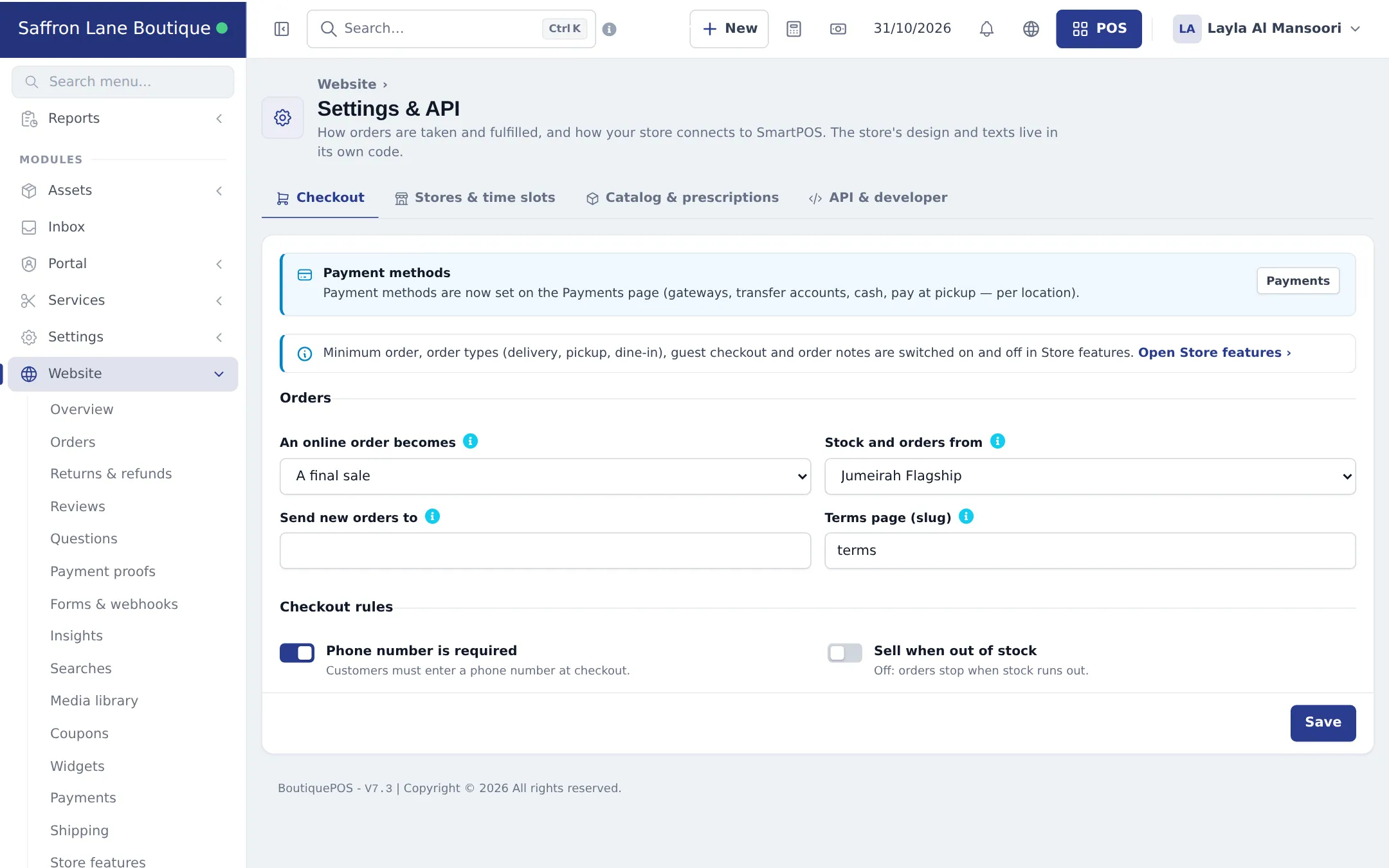
Task: Click the Reports sidebar icon
Action: (29, 119)
